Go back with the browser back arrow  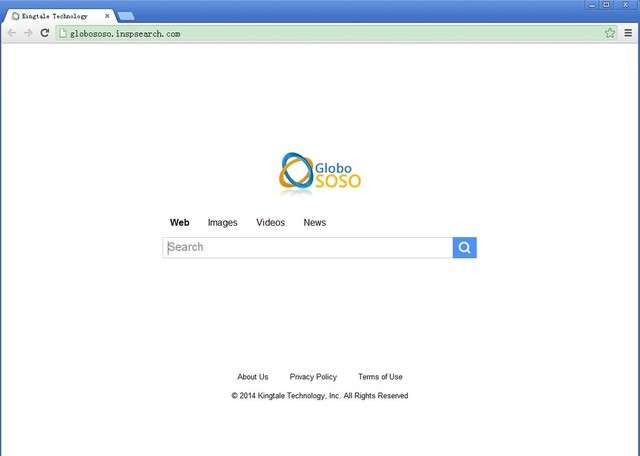[x=11, y=33]
